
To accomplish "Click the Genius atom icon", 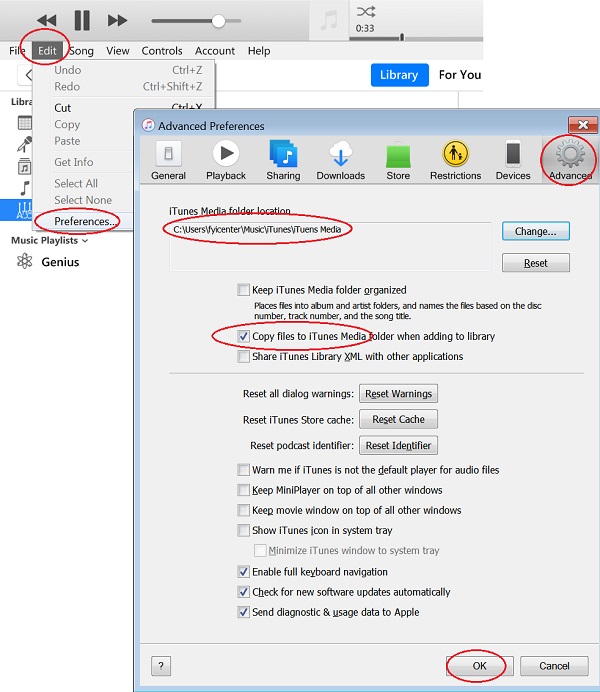I will (25, 261).
